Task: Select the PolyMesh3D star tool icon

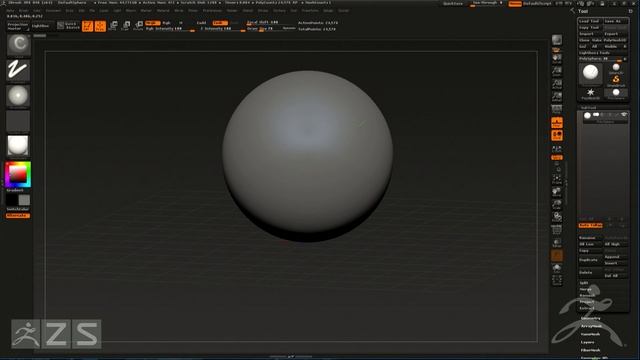Action: tap(591, 93)
